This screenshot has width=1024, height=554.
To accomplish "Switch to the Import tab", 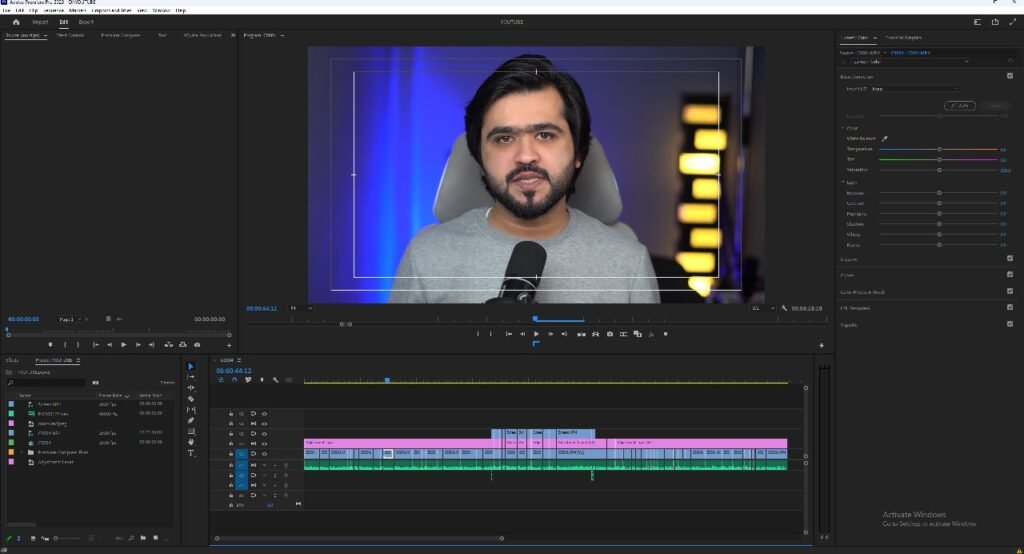I will [x=40, y=22].
